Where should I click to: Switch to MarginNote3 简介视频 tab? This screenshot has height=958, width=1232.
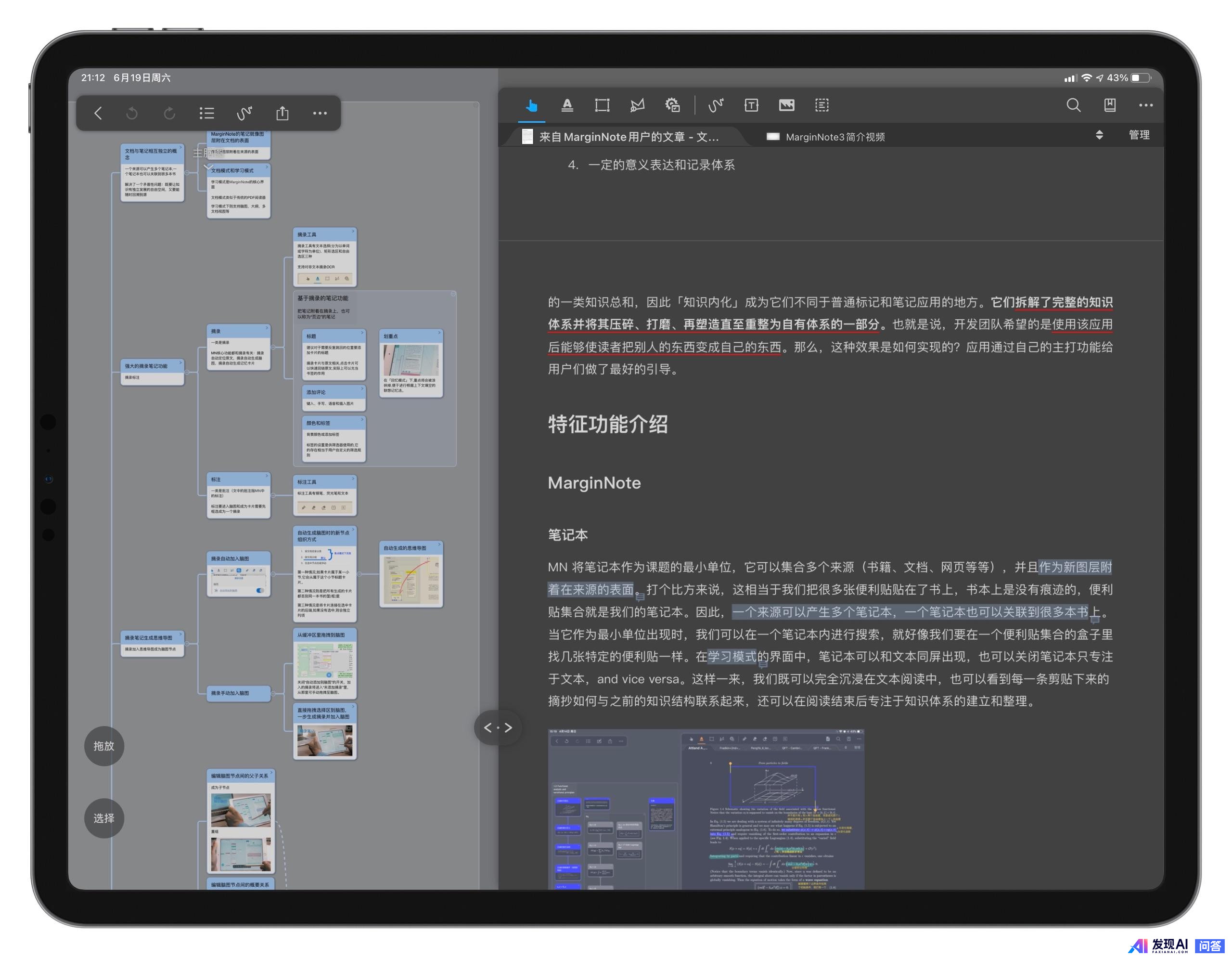tap(825, 137)
